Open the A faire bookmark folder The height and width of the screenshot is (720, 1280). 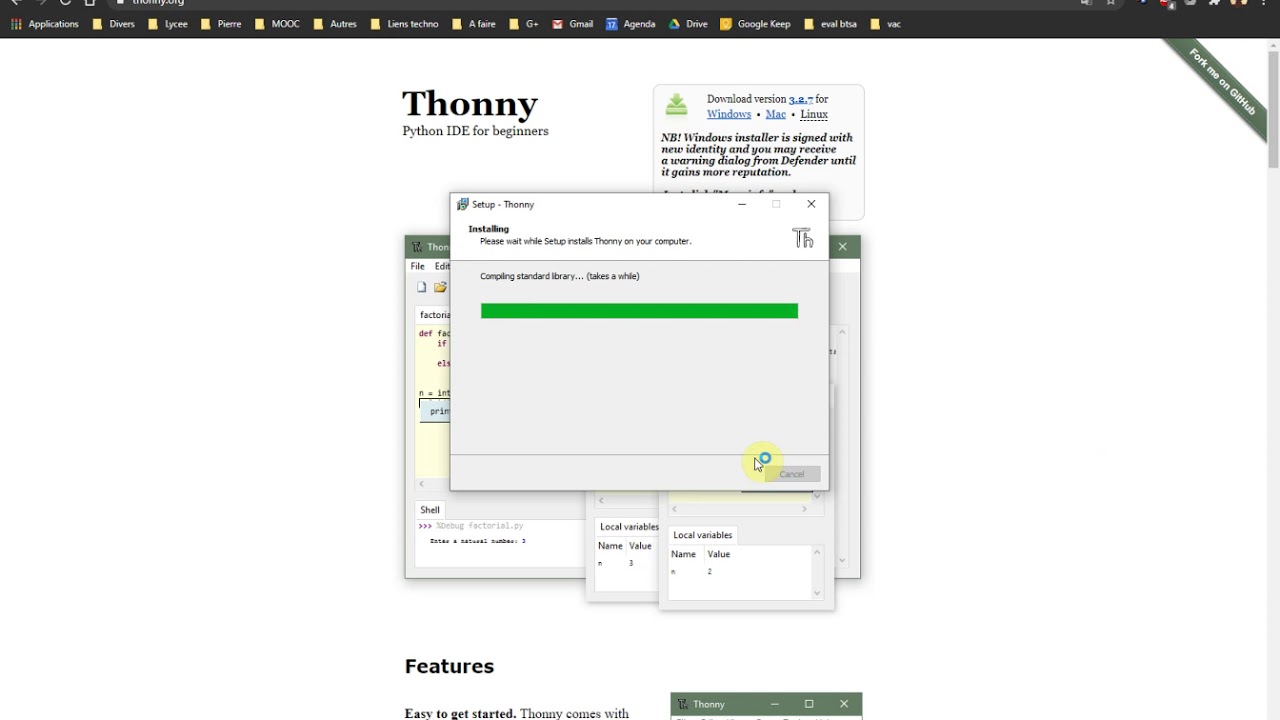(473, 24)
